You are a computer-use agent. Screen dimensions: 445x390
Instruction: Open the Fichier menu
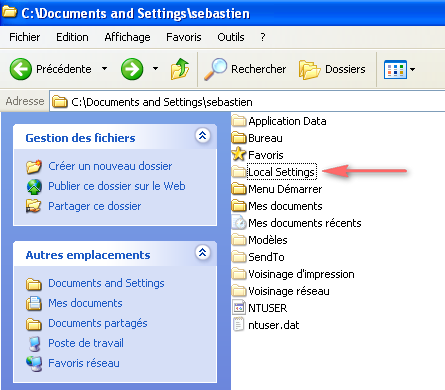(25, 37)
